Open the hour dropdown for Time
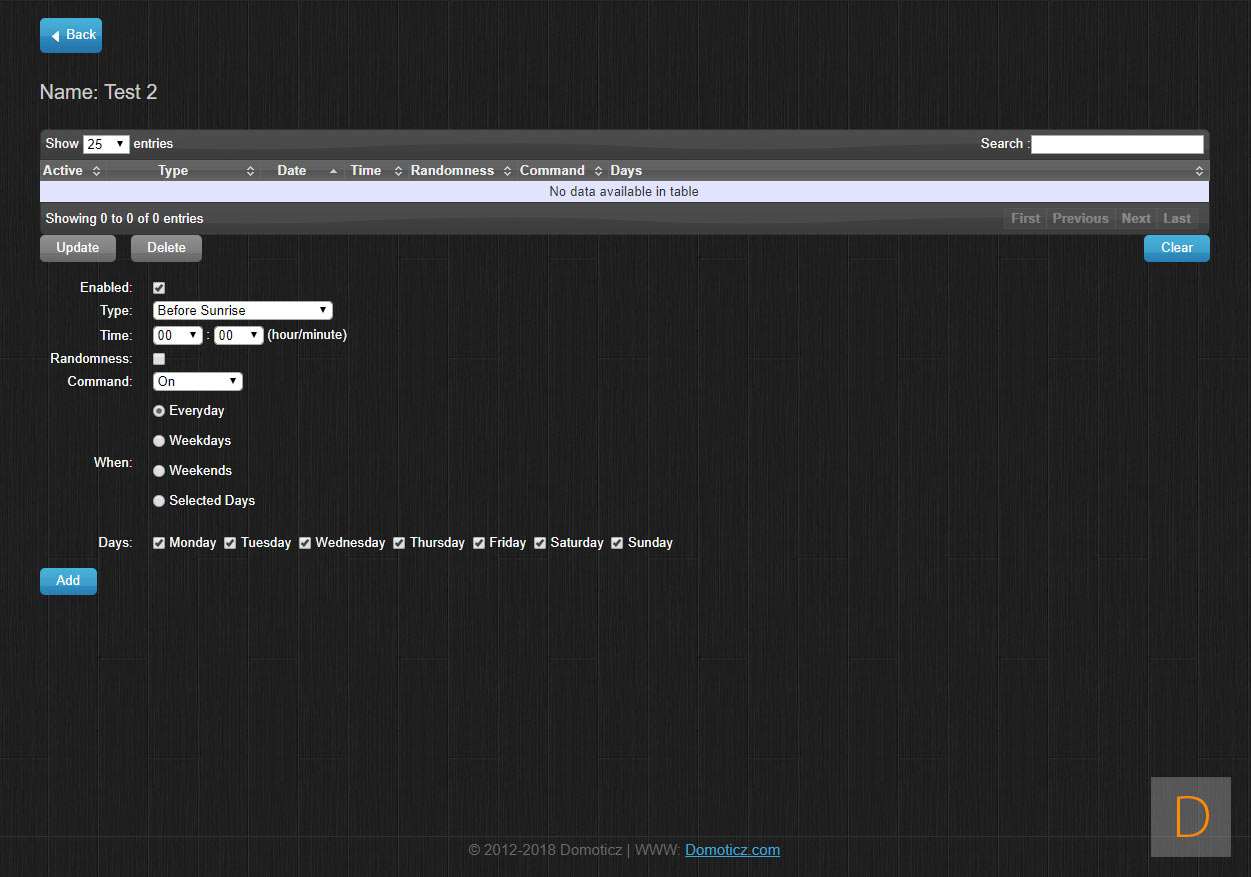 (178, 336)
